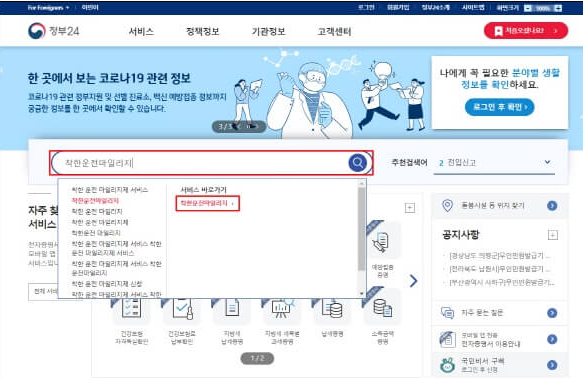Open the 서비스 menu
Image resolution: width=583 pixels, height=378 pixels.
[141, 32]
